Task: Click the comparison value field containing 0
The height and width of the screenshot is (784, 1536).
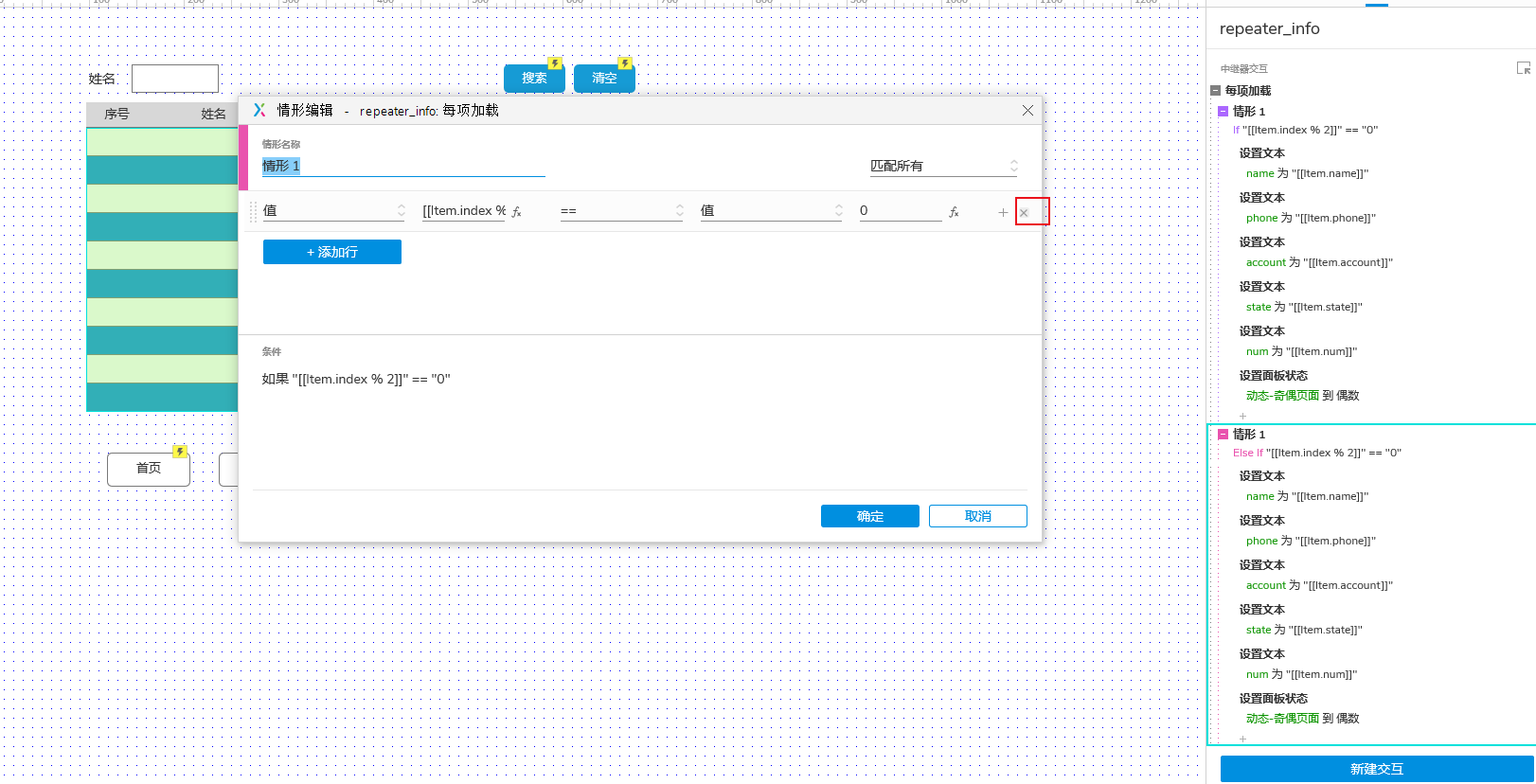Action: click(900, 211)
